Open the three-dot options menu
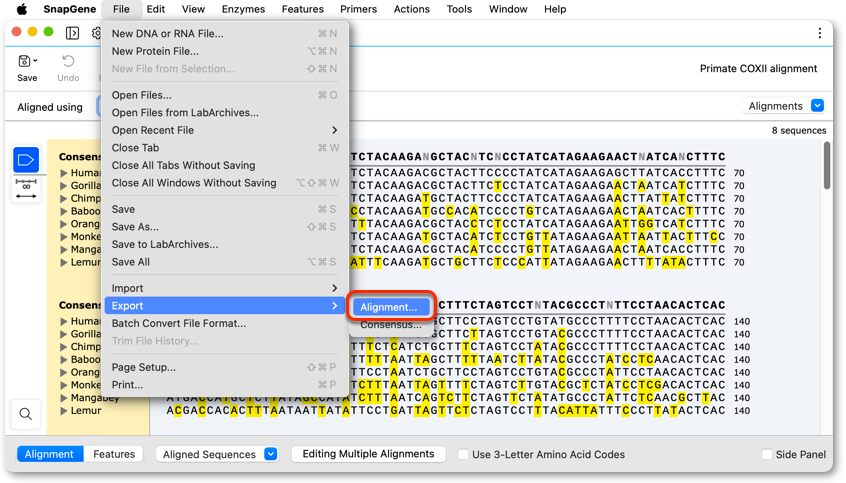 [820, 33]
